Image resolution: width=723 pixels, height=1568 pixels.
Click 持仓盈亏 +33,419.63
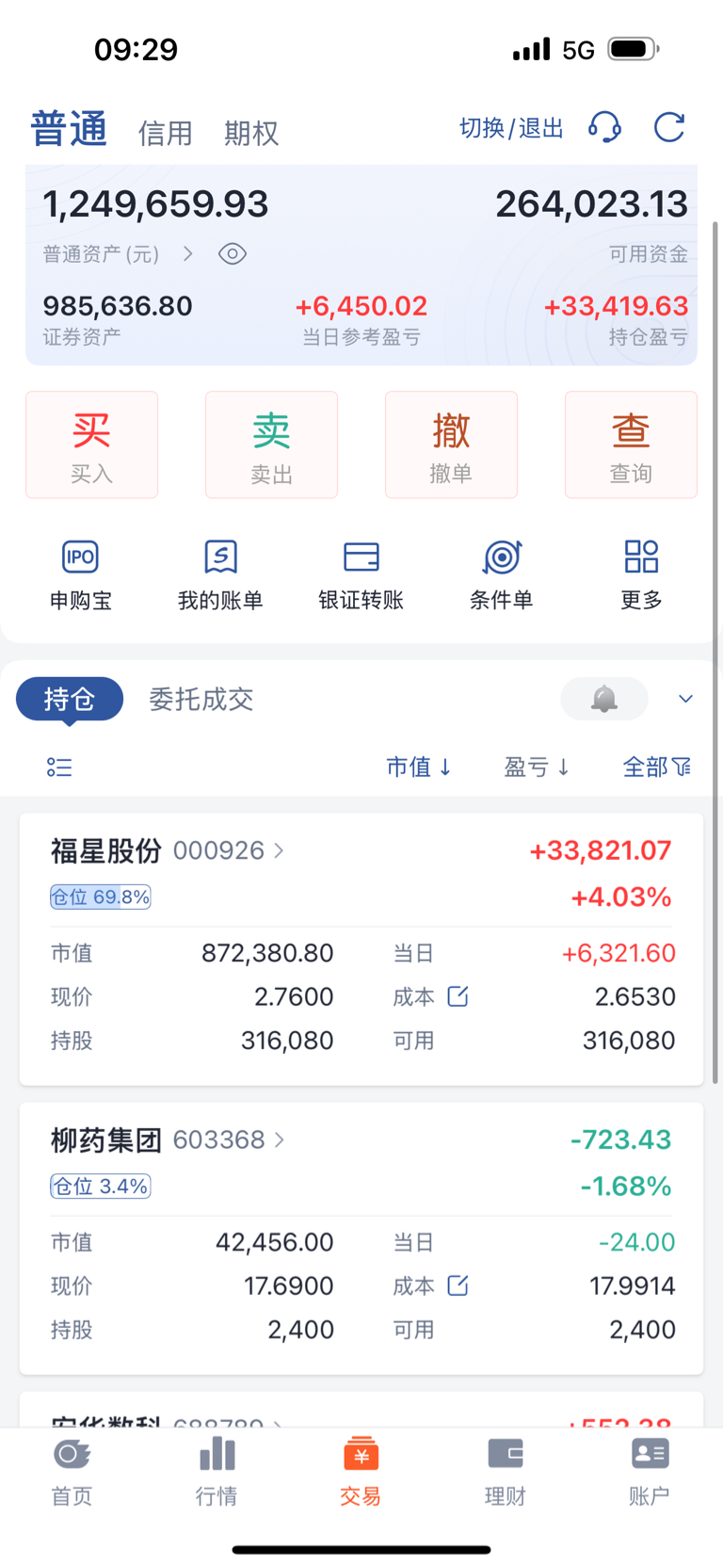pos(617,306)
